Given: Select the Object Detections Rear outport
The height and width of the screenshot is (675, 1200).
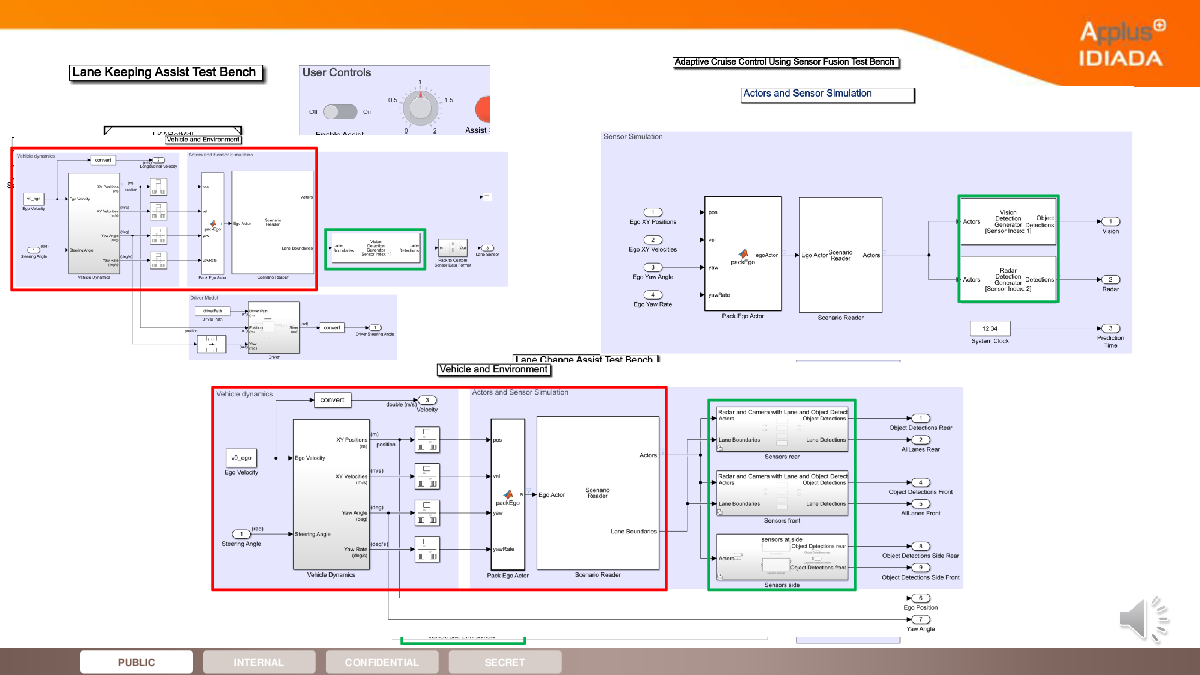Looking at the screenshot, I should pyautogui.click(x=922, y=418).
